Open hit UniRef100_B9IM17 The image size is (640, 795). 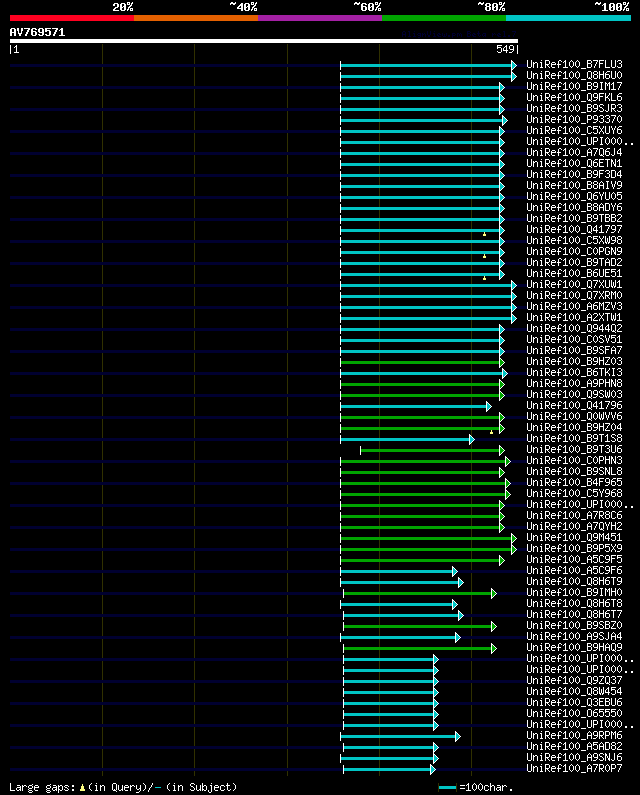click(x=574, y=87)
